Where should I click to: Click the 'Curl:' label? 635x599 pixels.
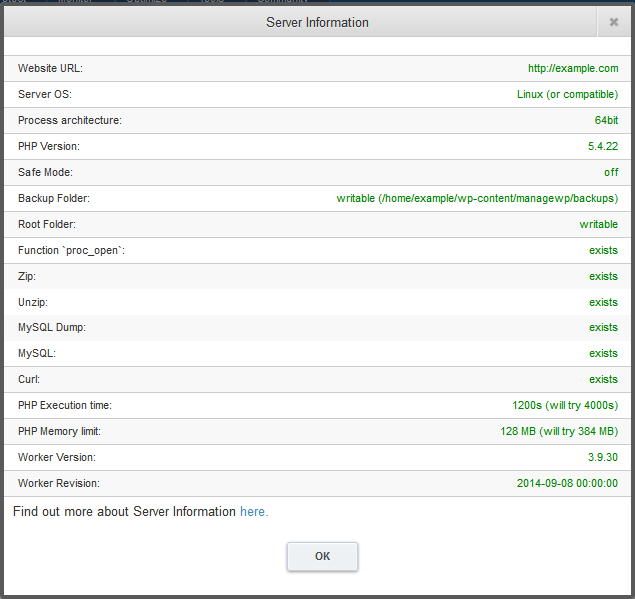click(29, 379)
